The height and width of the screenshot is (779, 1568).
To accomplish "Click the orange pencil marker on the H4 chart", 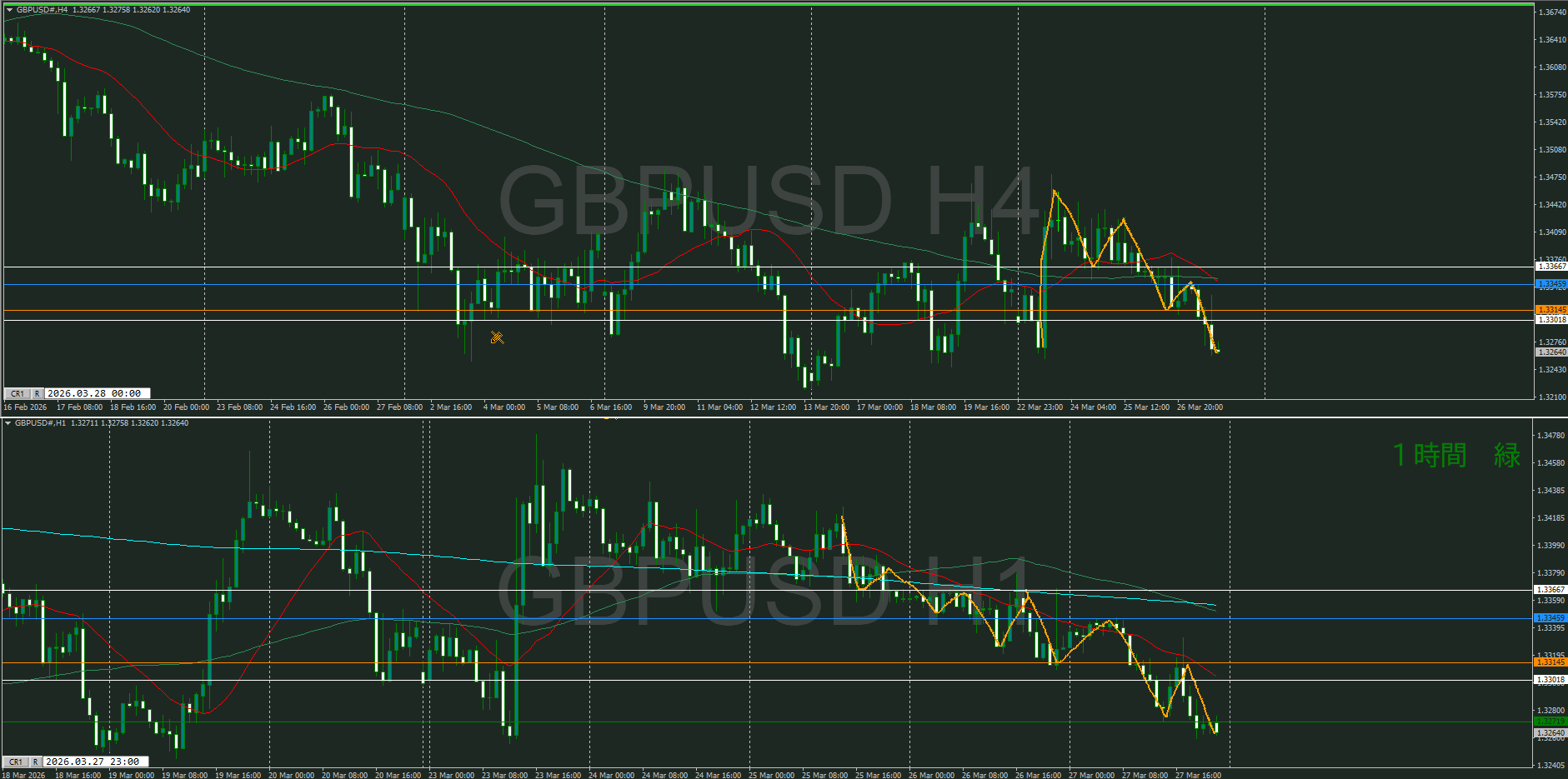I will pyautogui.click(x=497, y=337).
